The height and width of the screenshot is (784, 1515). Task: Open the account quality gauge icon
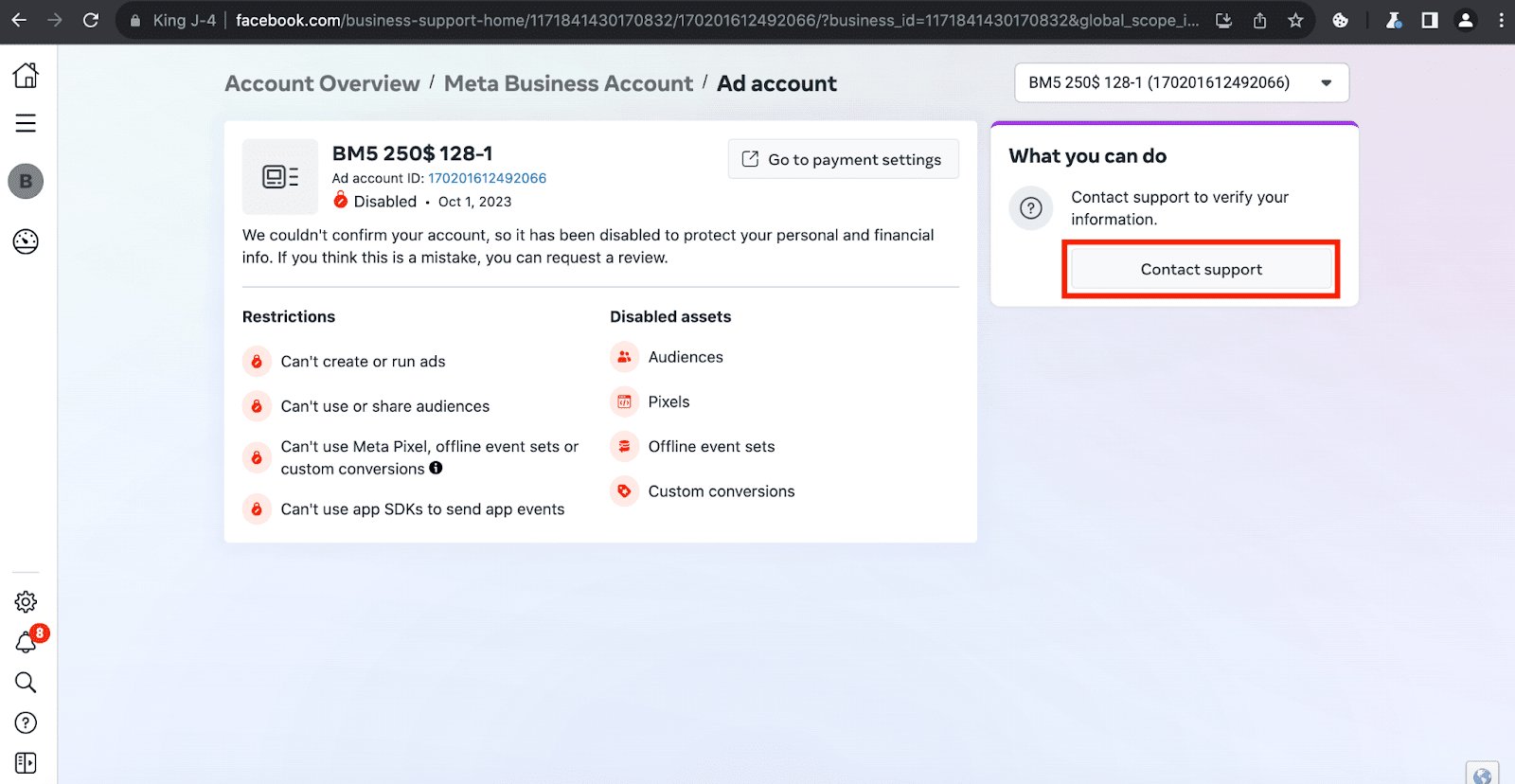pos(26,241)
